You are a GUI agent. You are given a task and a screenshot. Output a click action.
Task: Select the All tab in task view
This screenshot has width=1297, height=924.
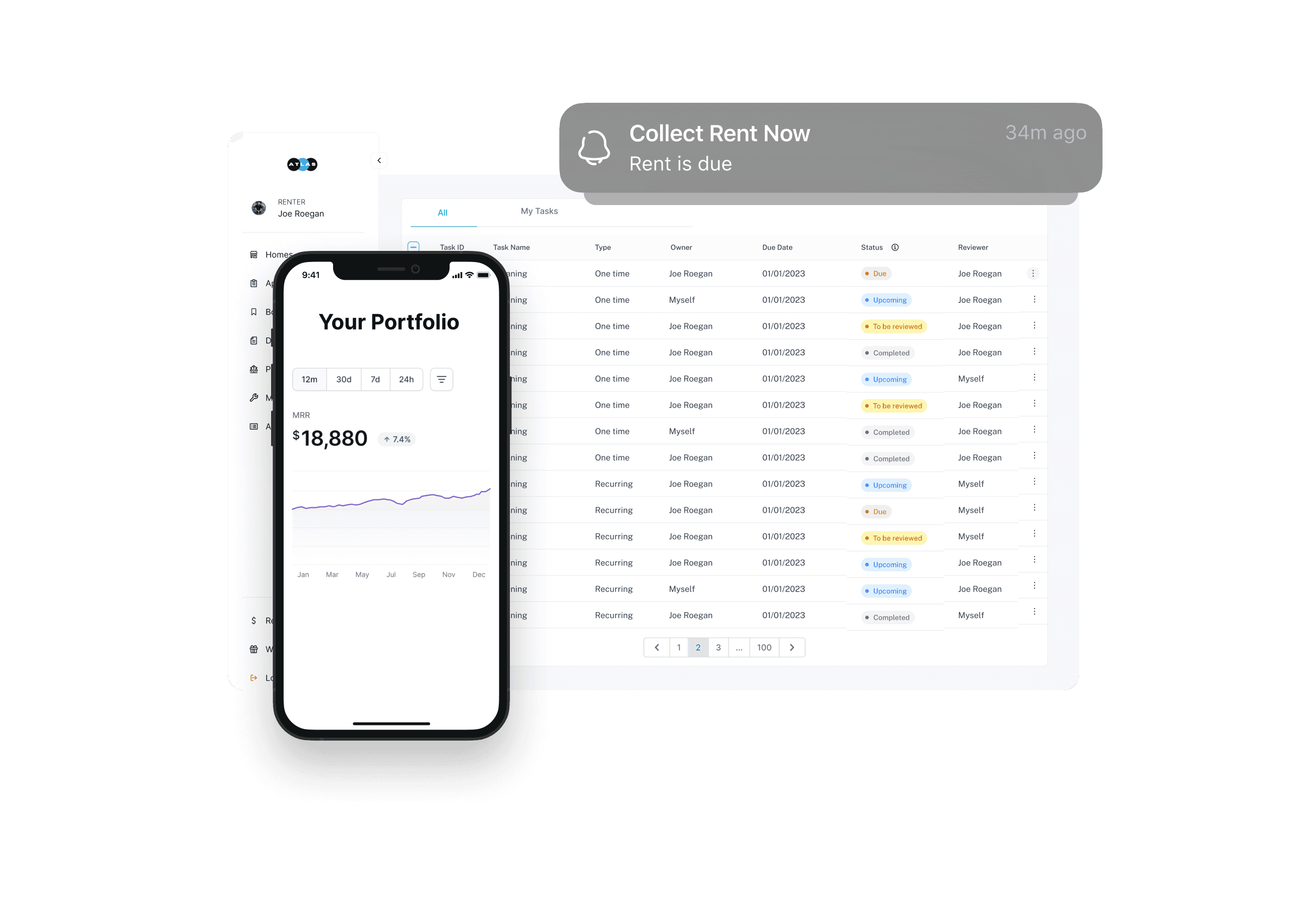pos(442,211)
